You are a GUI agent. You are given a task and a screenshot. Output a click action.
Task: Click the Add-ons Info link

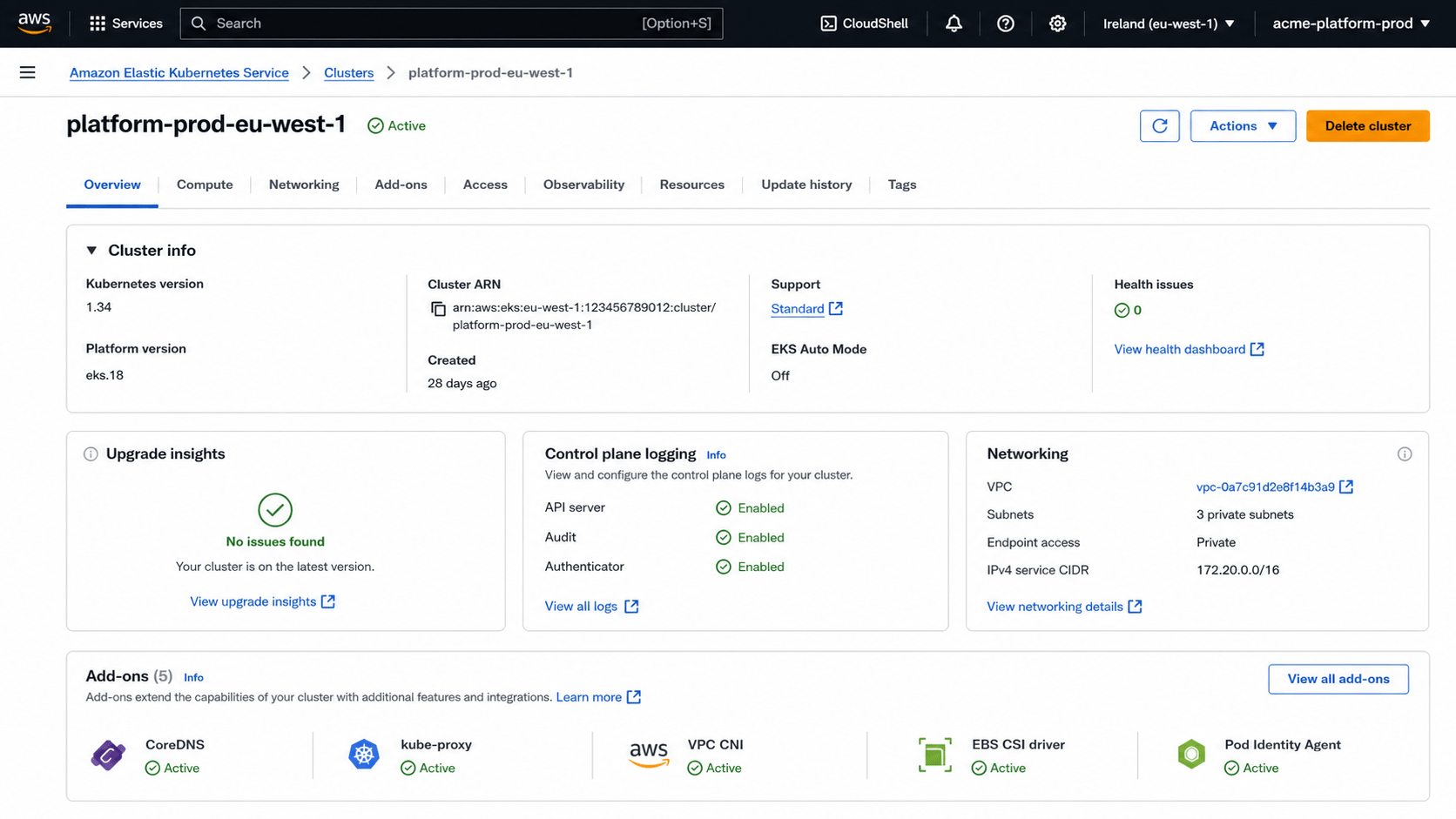point(193,677)
